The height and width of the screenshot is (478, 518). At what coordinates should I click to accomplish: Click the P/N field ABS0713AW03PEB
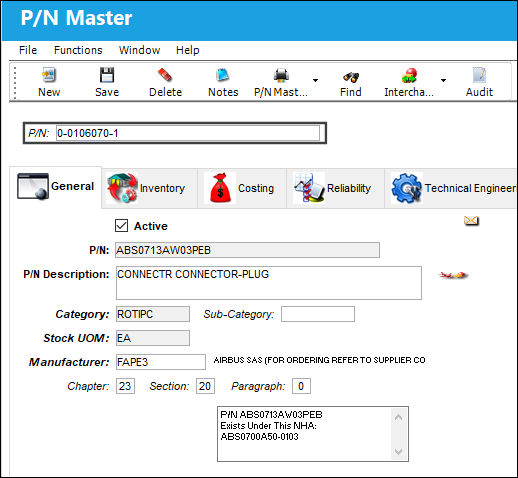coord(247,250)
